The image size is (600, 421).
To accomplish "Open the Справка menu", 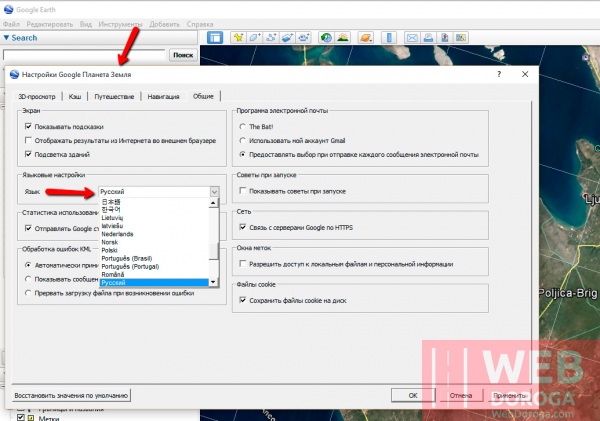I will tap(200, 24).
